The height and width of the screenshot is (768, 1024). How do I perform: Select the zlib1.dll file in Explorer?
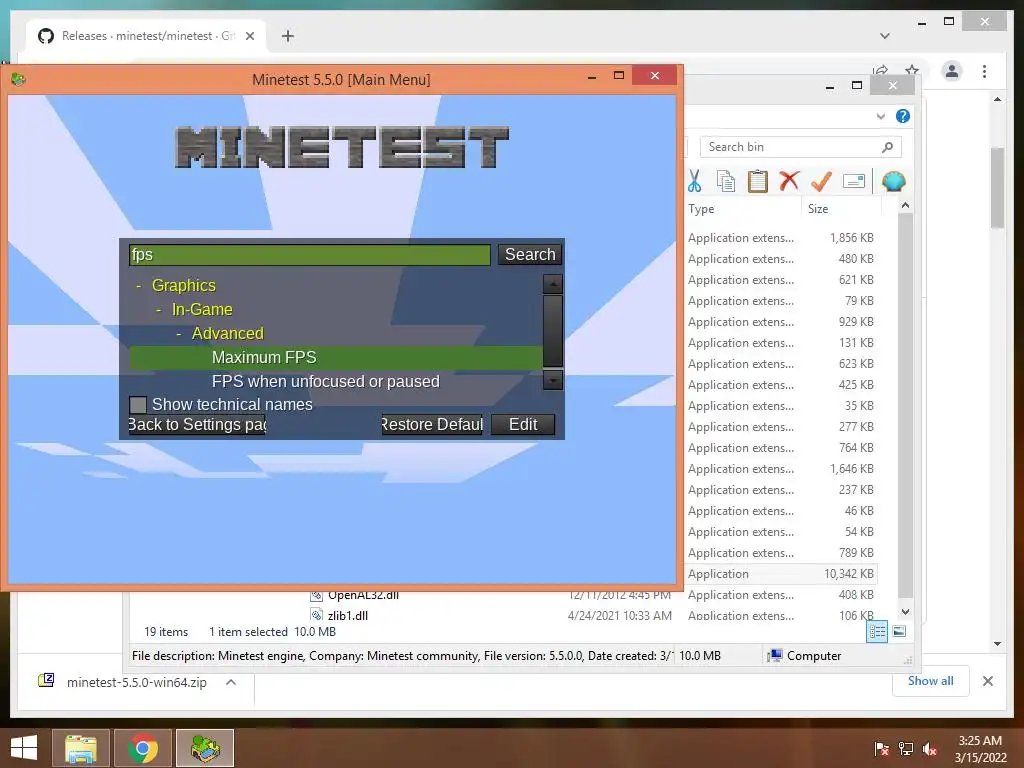347,615
